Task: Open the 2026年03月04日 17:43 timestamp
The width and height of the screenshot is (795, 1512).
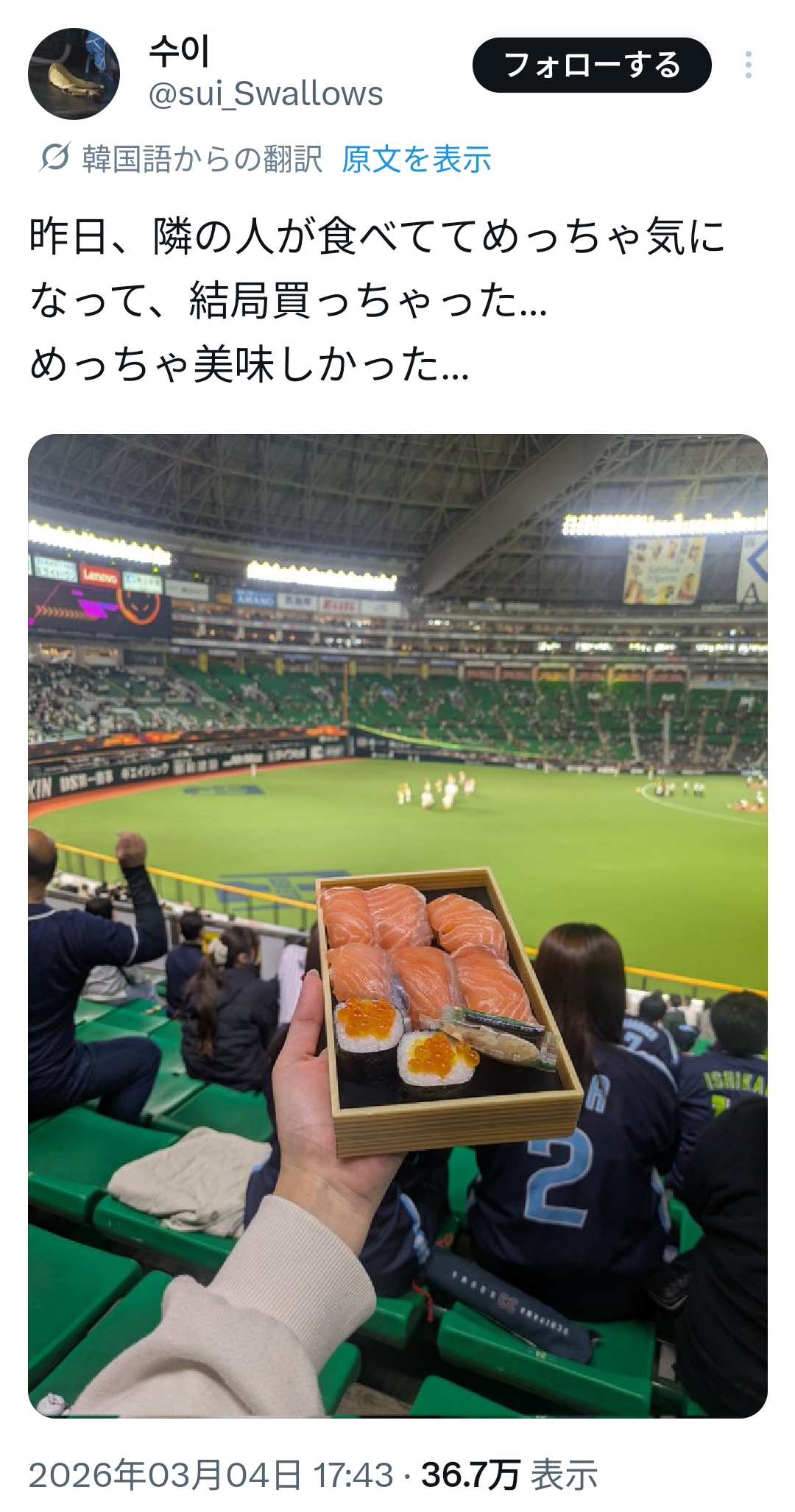Action: pyautogui.click(x=211, y=1475)
